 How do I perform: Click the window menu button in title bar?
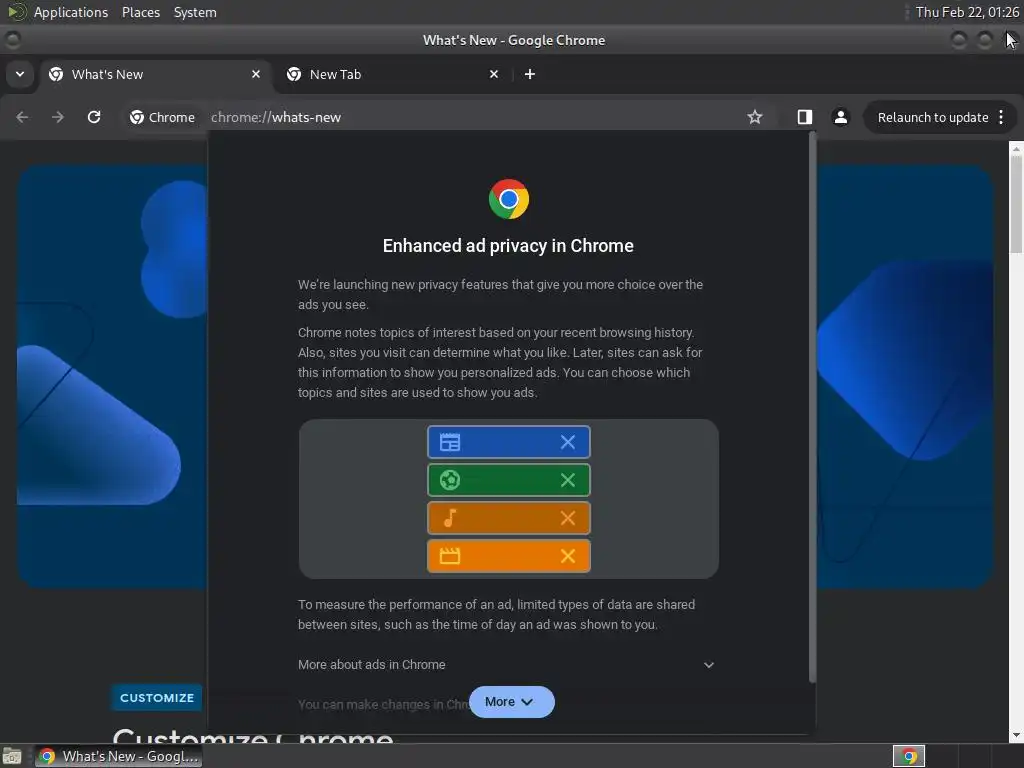coord(12,40)
